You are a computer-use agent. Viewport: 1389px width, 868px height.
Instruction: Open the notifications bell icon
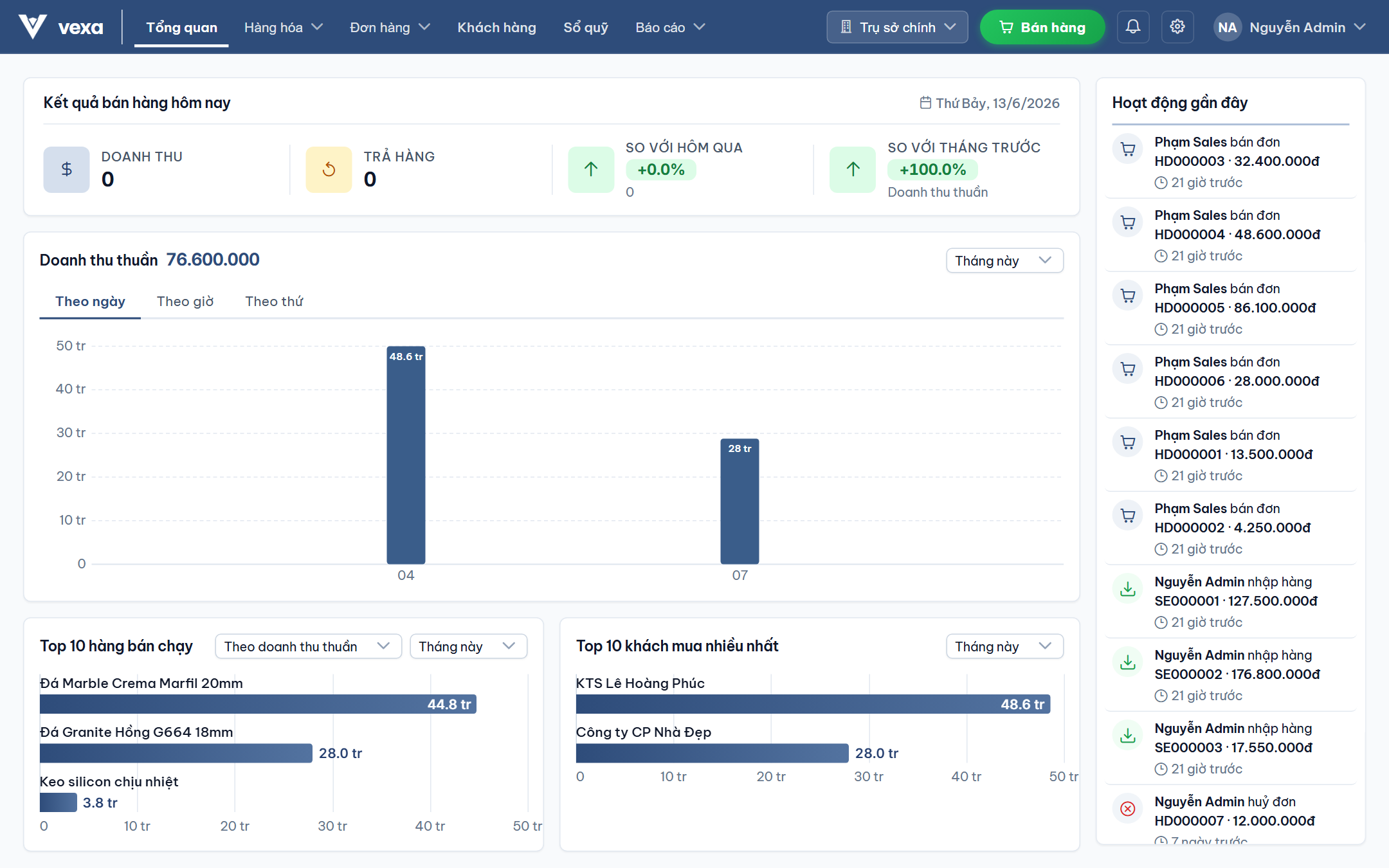[1133, 27]
